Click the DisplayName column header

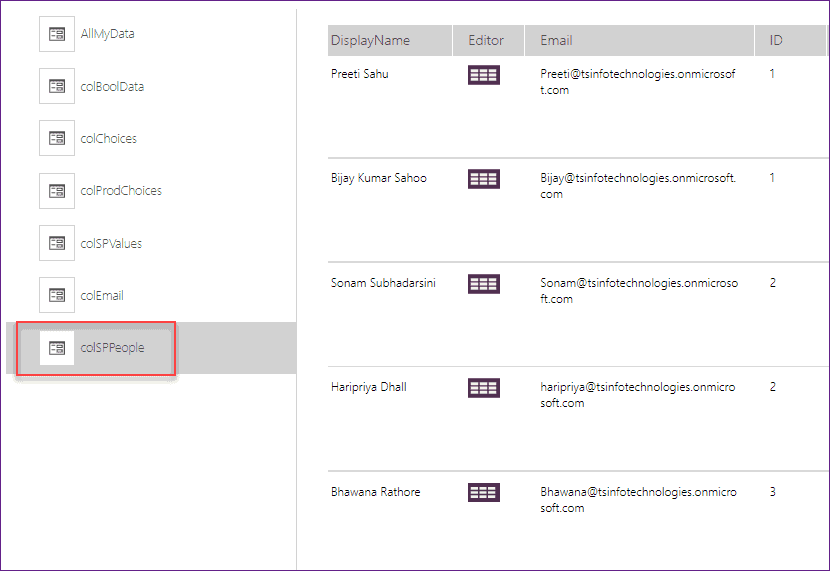coord(390,40)
